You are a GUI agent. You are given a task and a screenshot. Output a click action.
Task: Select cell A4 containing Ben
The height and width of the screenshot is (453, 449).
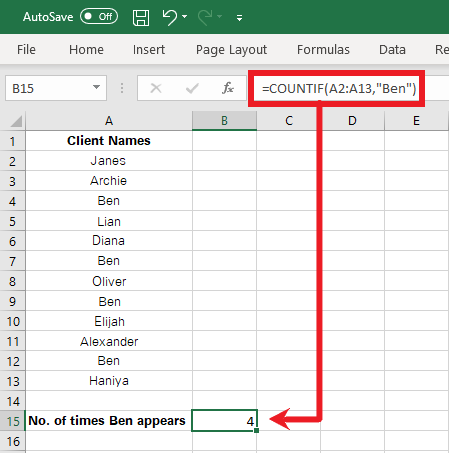click(109, 201)
